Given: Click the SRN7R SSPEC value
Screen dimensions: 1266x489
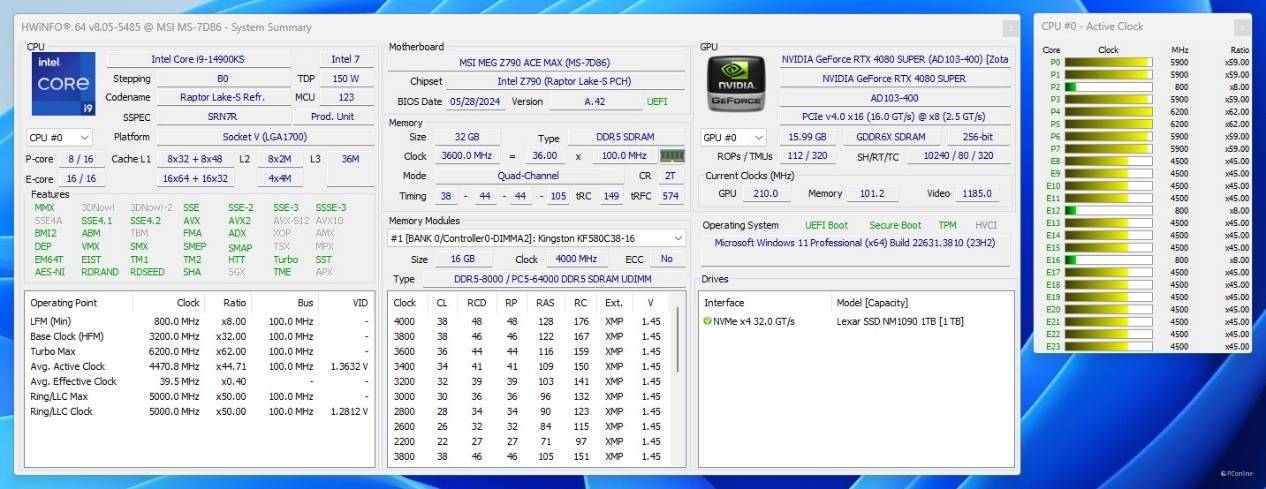Looking at the screenshot, I should 222,116.
